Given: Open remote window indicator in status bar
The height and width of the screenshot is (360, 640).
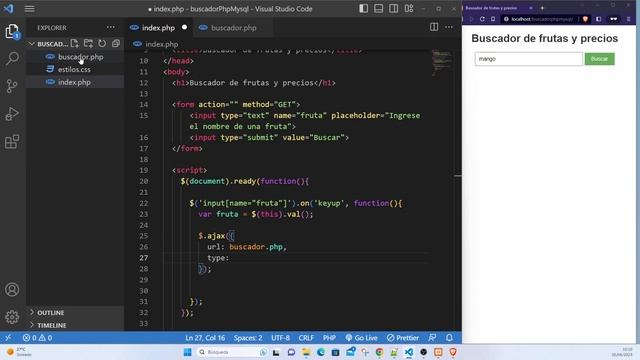Looking at the screenshot, I should (x=8, y=338).
